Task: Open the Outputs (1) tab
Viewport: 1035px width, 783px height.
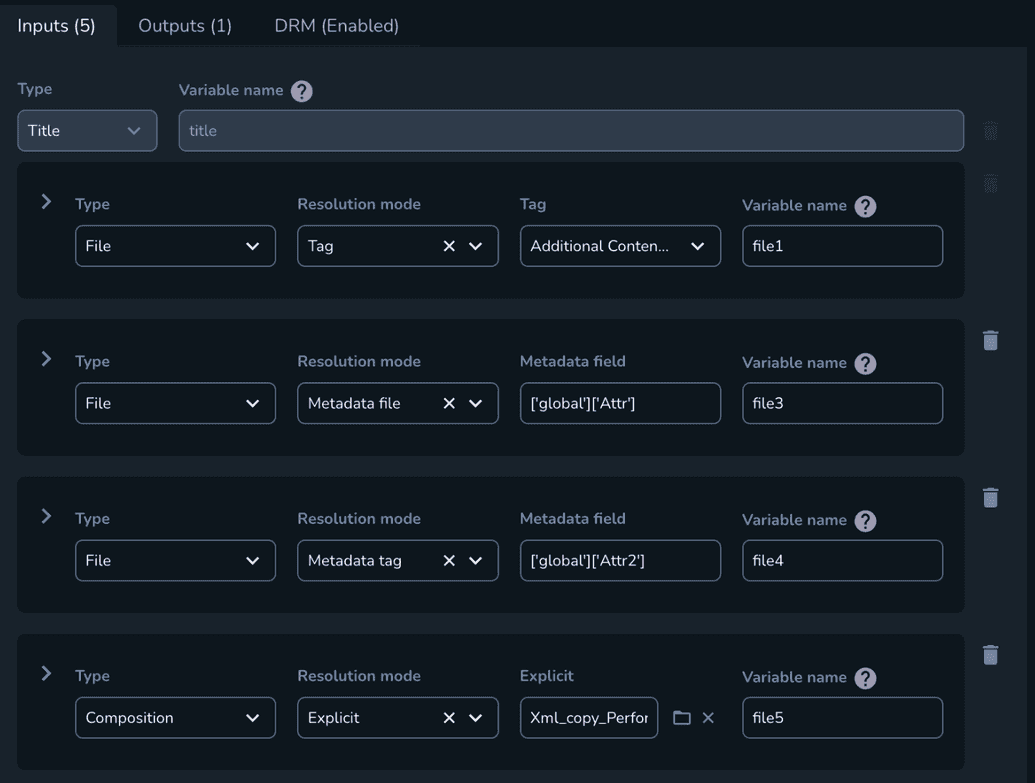Action: (x=185, y=26)
